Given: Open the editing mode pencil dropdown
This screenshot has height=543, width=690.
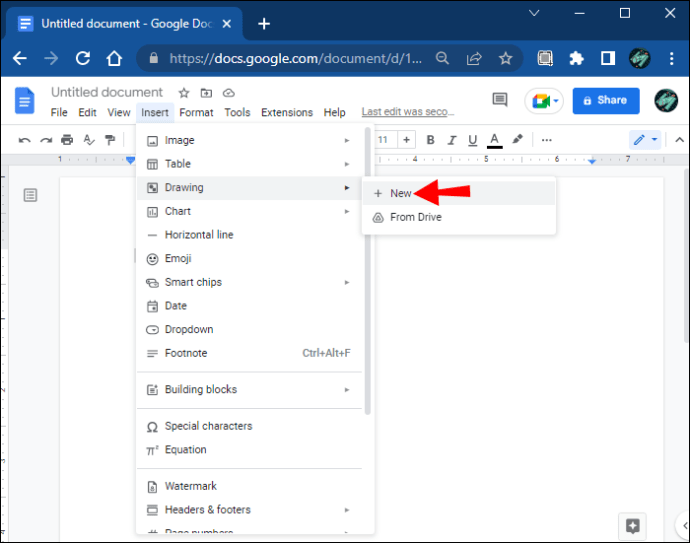Looking at the screenshot, I should 644,140.
